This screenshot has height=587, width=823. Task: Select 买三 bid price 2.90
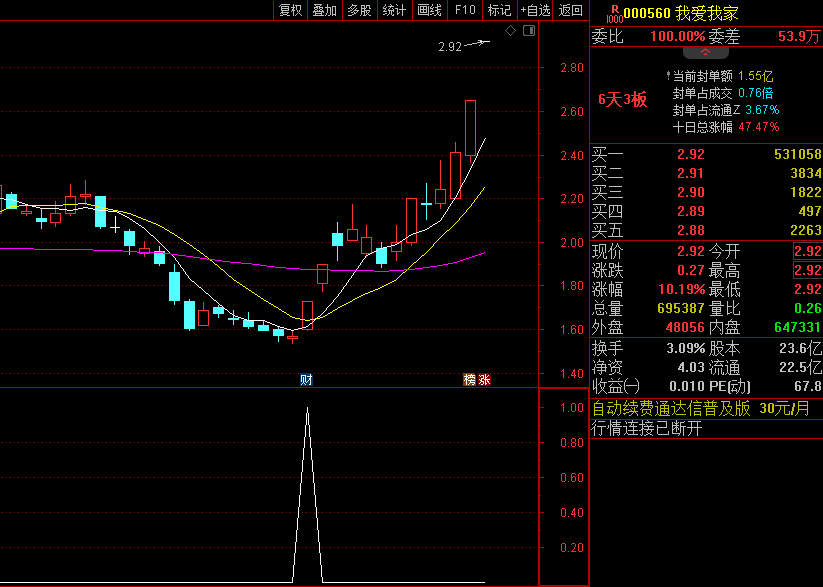pyautogui.click(x=691, y=192)
